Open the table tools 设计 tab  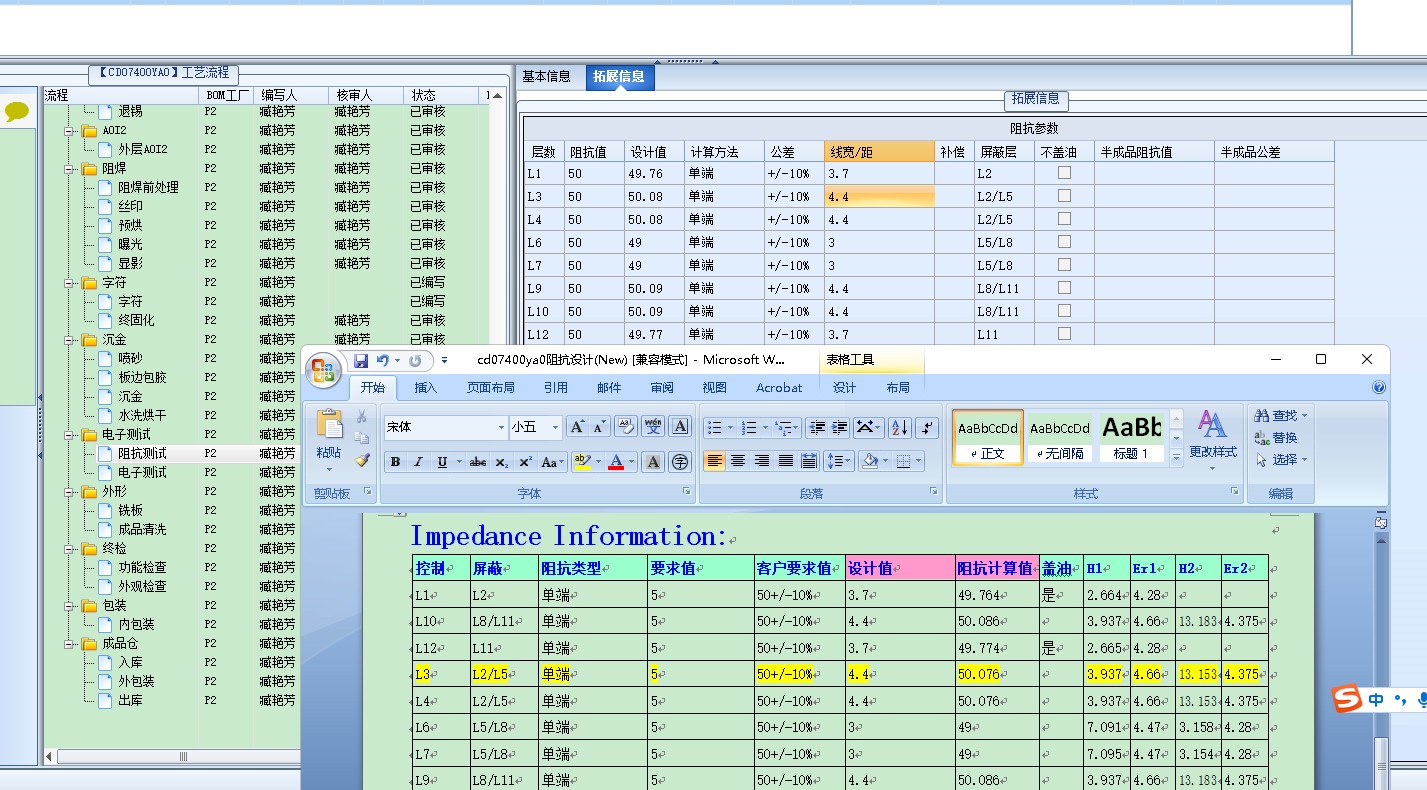845,388
